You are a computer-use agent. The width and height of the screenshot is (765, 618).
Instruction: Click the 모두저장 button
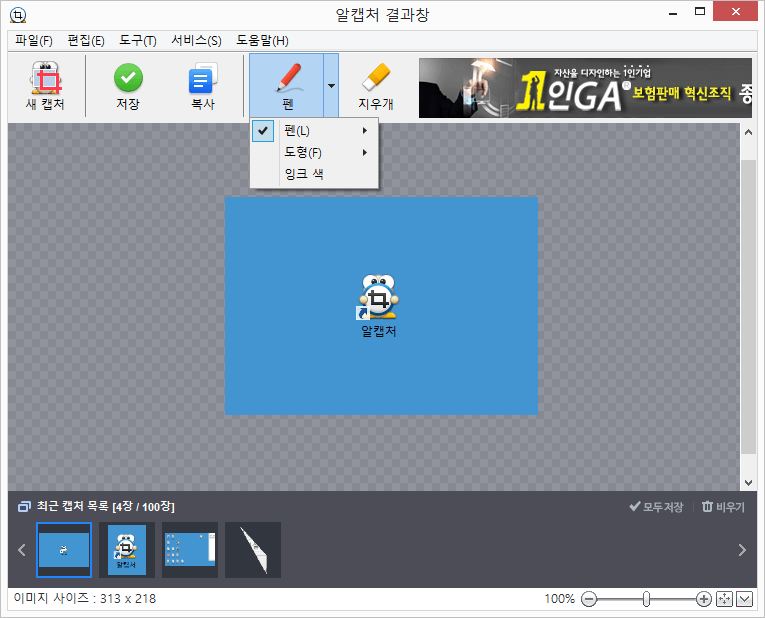(x=656, y=507)
